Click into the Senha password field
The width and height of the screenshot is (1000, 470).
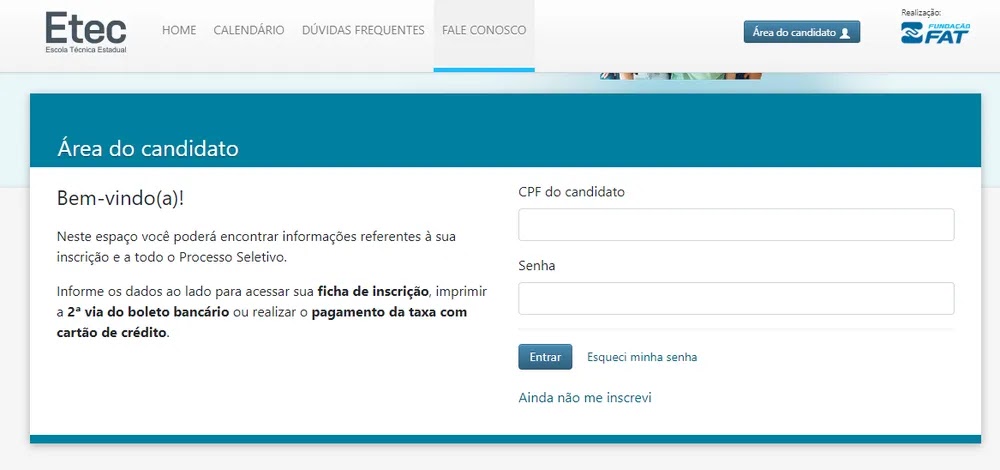tap(736, 298)
